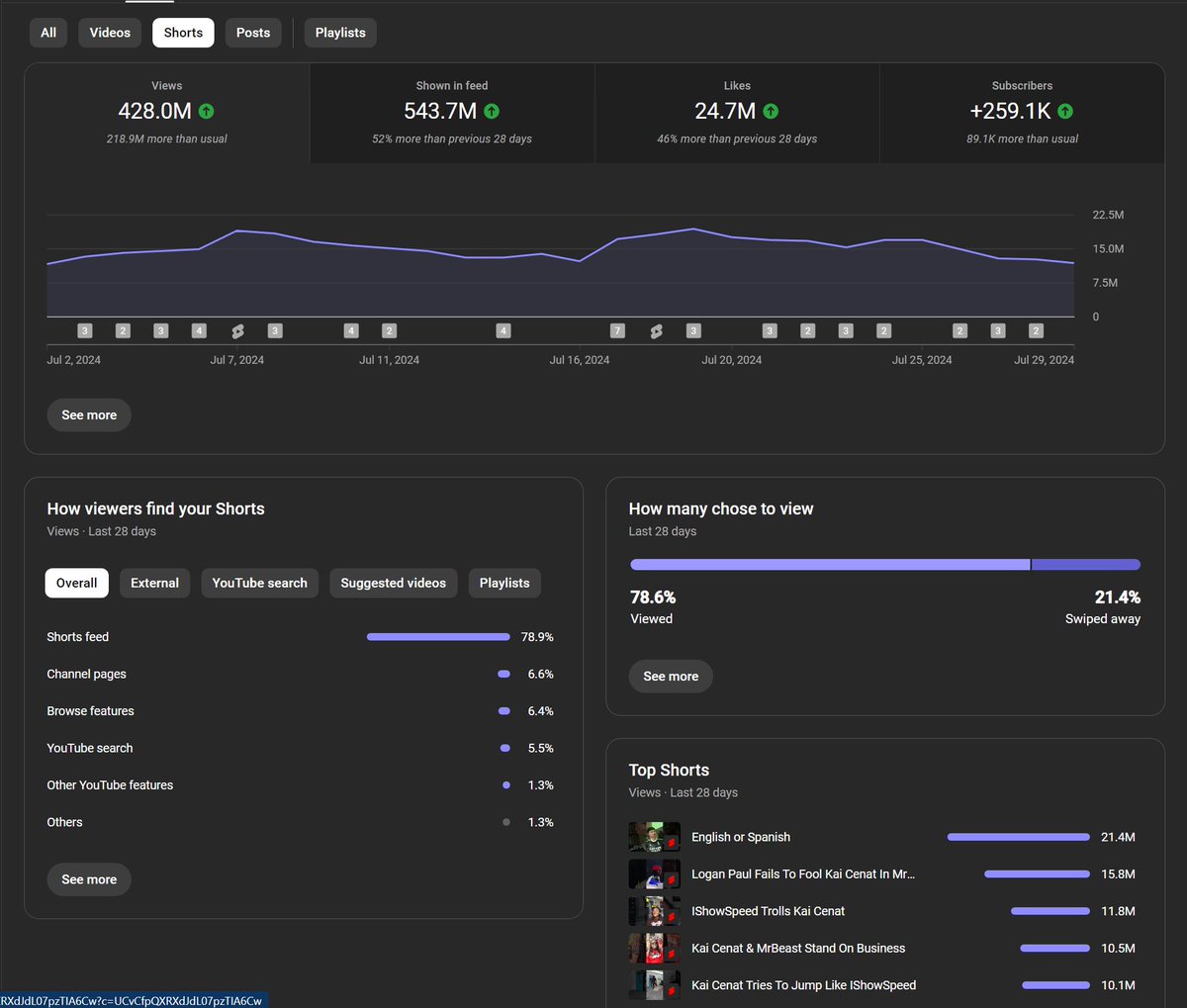Click Kai Cenat & MrBeast Stand On Business title
The width and height of the screenshot is (1187, 1008).
click(798, 949)
